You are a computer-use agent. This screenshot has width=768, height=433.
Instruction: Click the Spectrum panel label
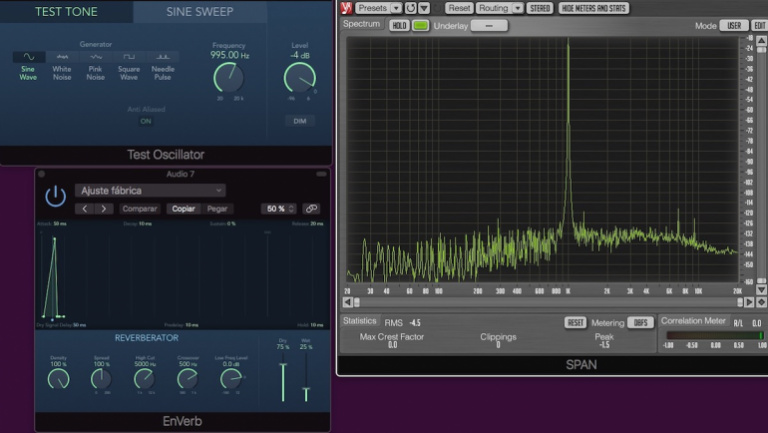tap(361, 24)
